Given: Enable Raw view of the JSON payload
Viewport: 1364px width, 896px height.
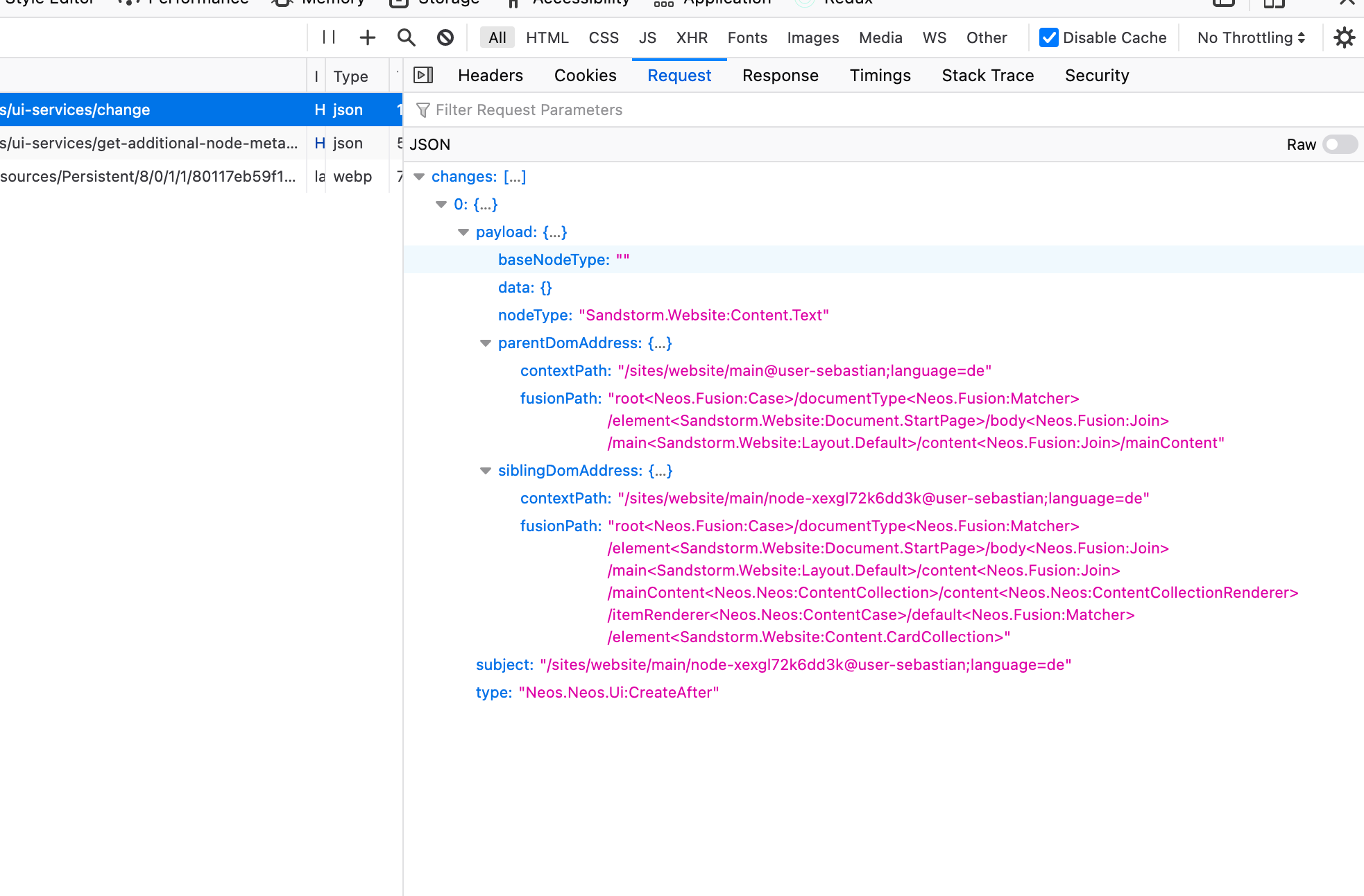Looking at the screenshot, I should pyautogui.click(x=1339, y=144).
